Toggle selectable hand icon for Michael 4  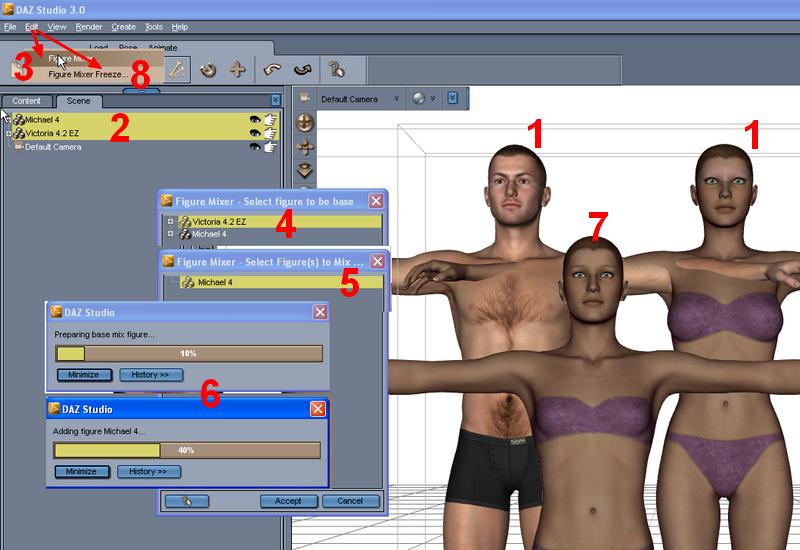pos(270,119)
